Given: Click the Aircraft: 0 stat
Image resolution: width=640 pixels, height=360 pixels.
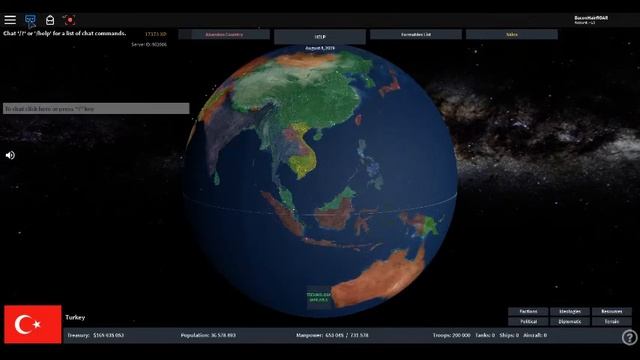Looking at the screenshot, I should (x=535, y=335).
